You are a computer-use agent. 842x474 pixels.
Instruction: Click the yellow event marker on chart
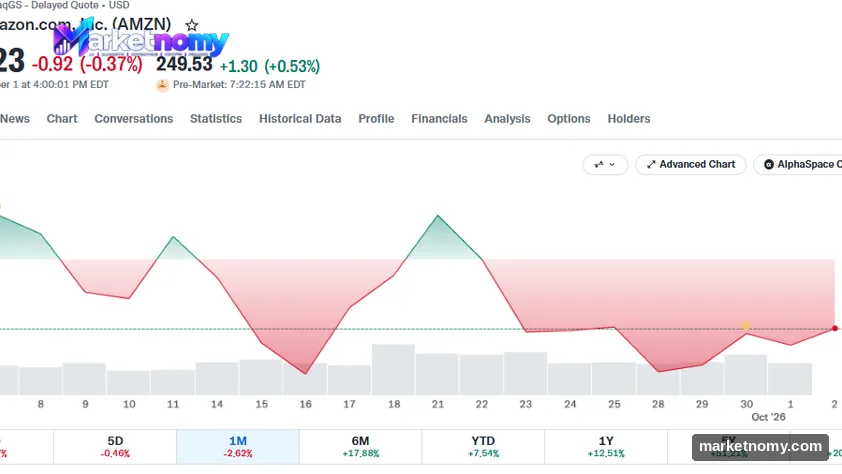(746, 326)
